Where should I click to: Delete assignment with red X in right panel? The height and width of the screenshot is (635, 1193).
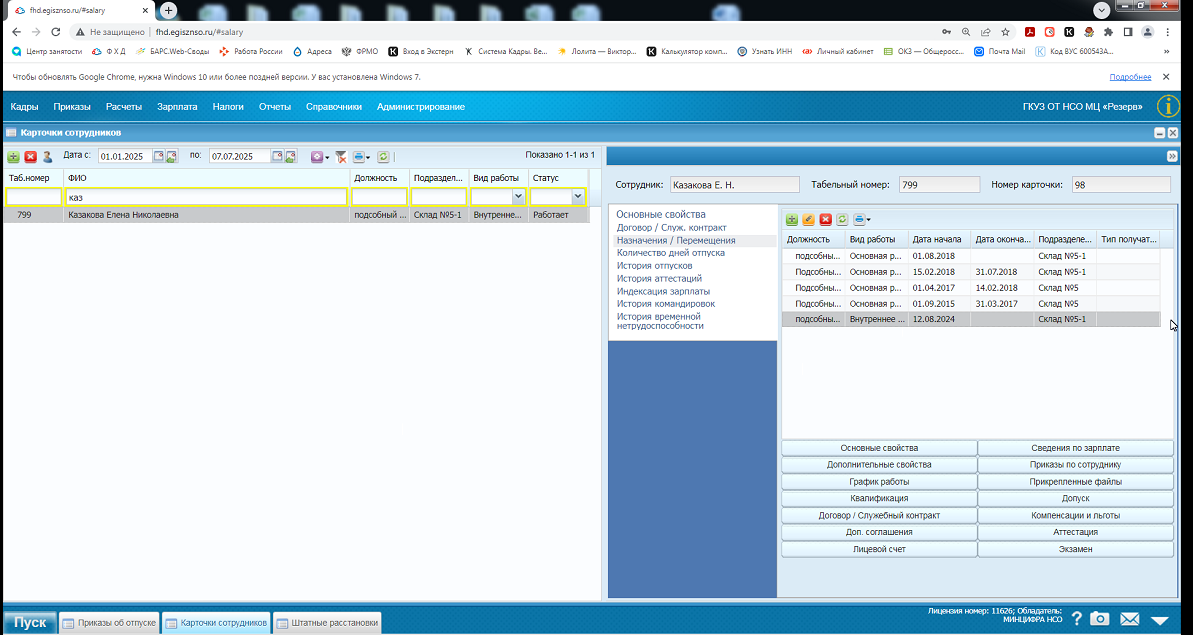point(826,220)
